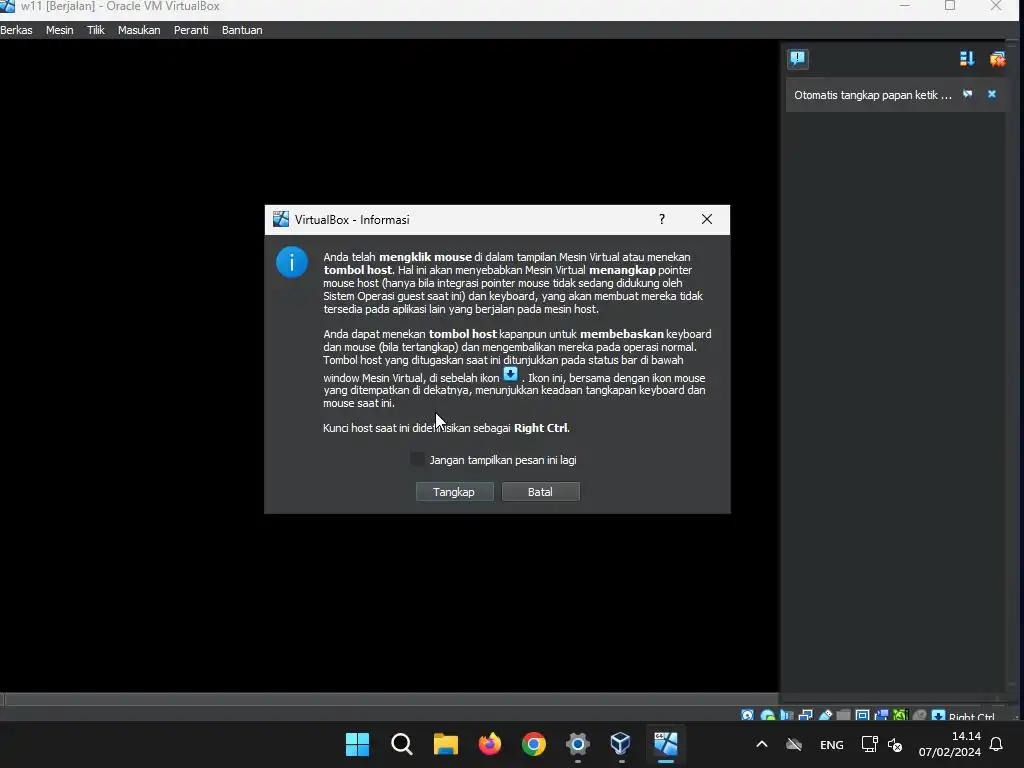The width and height of the screenshot is (1024, 768).
Task: Click the keyboard capture down-arrow icon
Action: click(x=938, y=715)
